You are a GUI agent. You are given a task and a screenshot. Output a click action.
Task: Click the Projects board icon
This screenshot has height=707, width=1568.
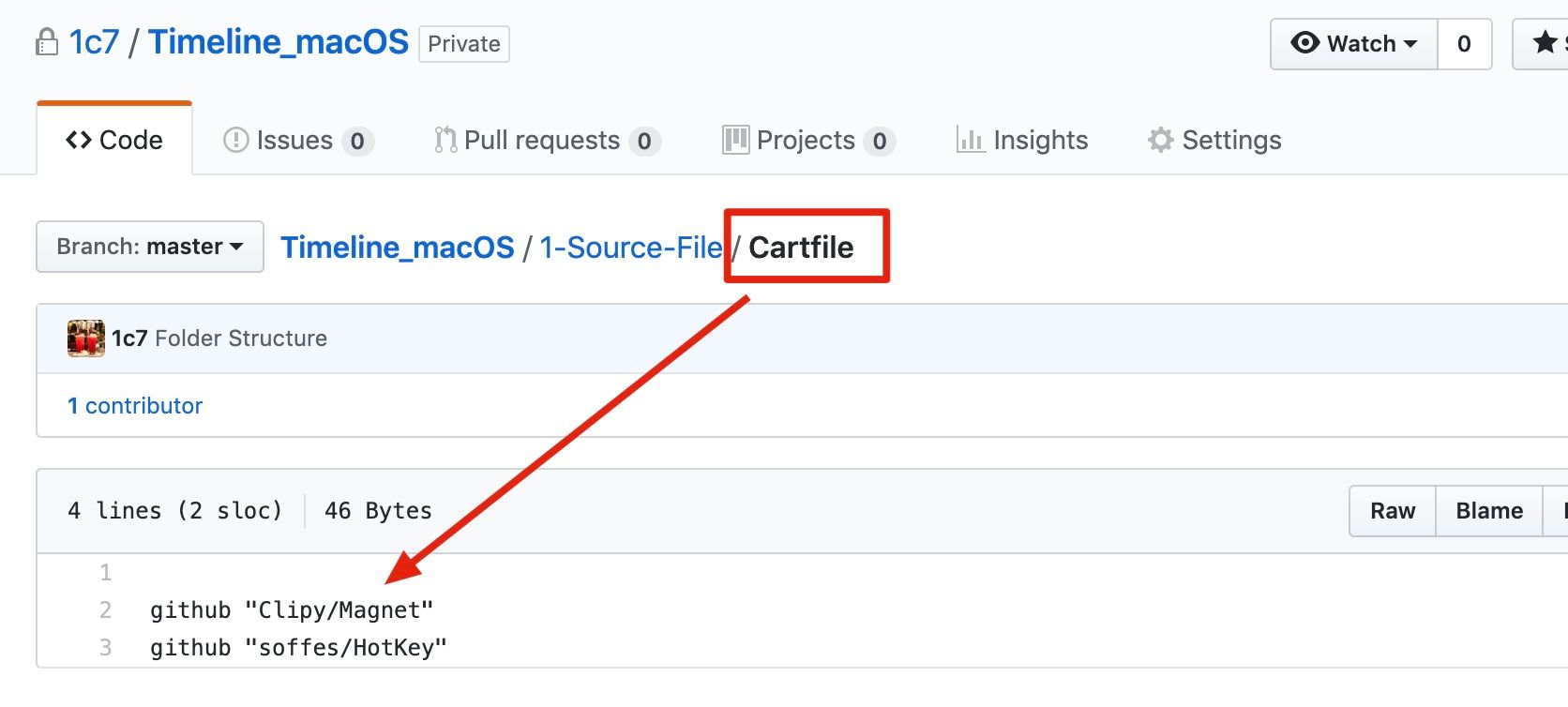pos(736,140)
